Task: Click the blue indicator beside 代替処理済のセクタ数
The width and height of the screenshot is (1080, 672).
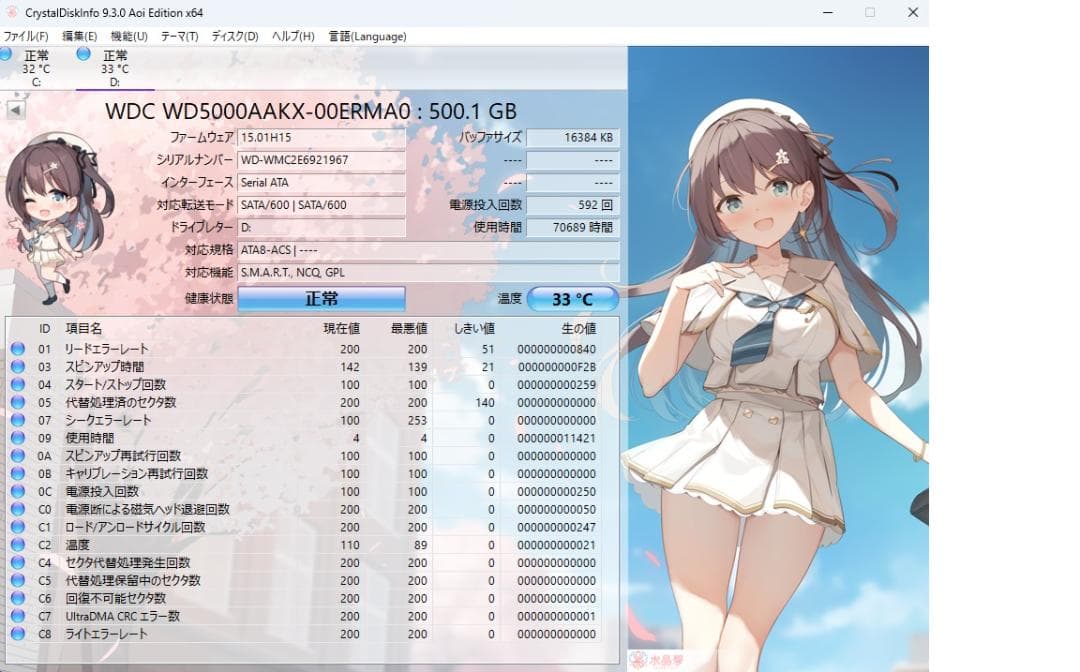Action: click(x=14, y=402)
